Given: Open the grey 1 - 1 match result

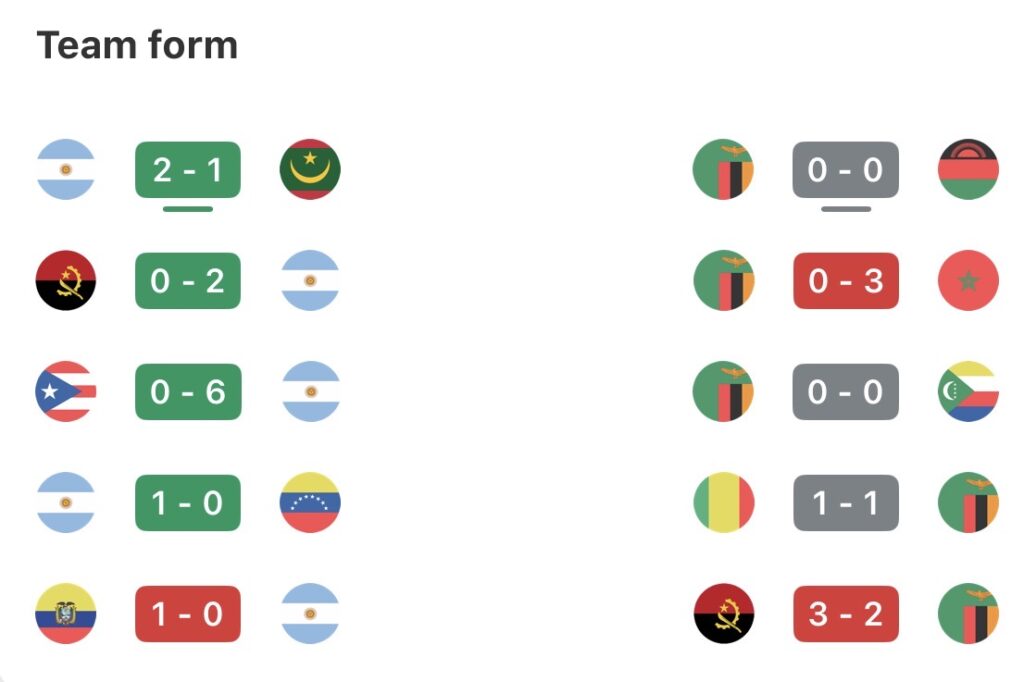Looking at the screenshot, I should (846, 502).
